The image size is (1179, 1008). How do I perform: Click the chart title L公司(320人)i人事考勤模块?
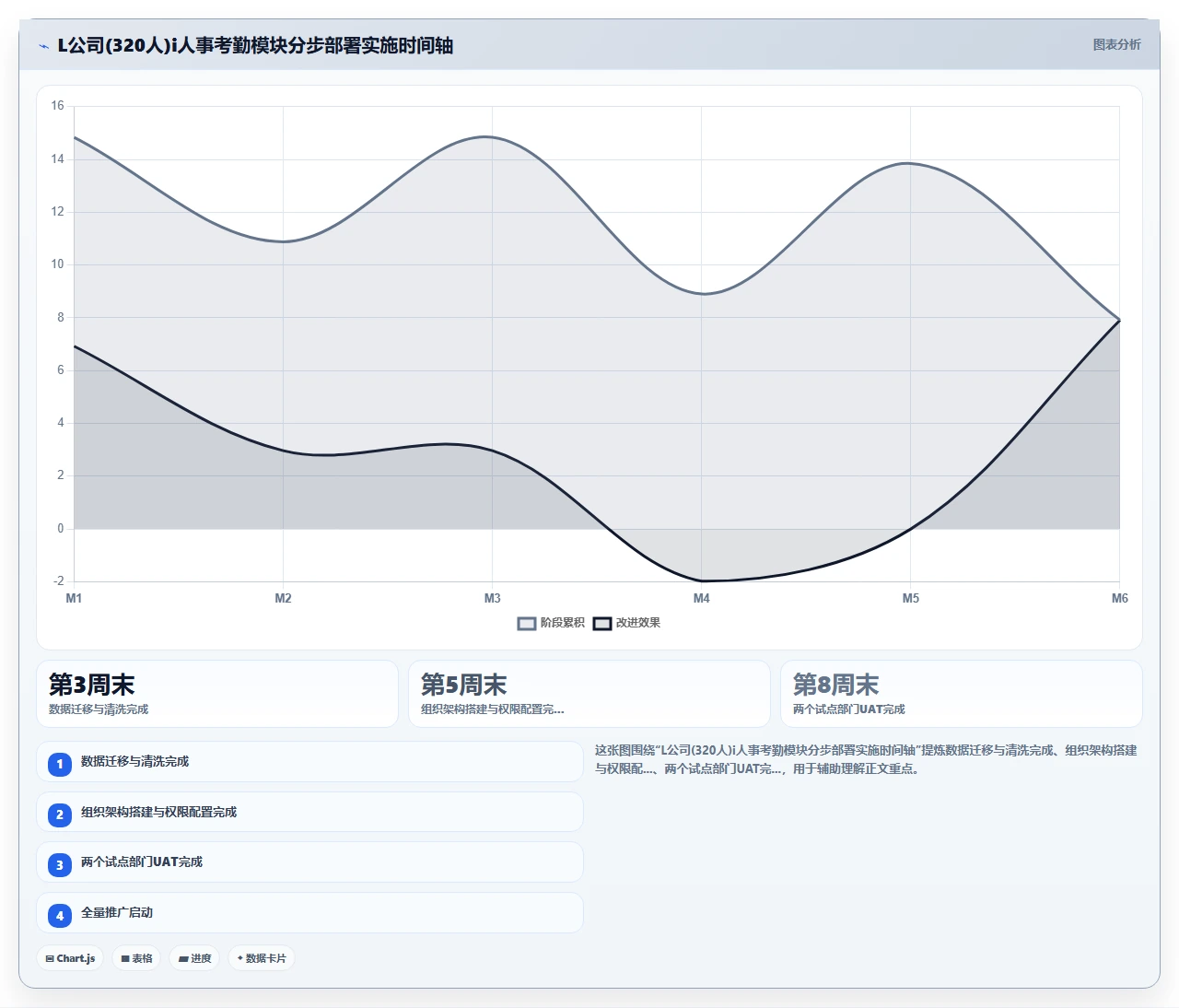coord(254,45)
